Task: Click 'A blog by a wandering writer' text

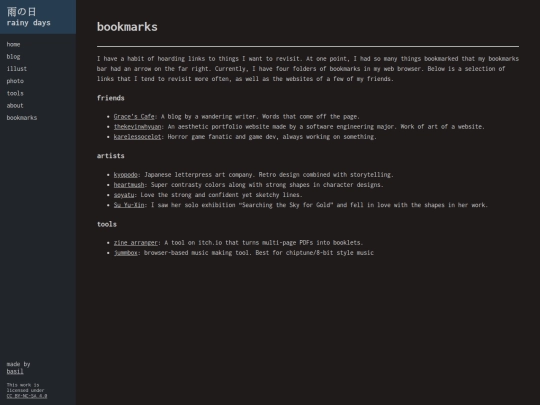Action: click(208, 116)
